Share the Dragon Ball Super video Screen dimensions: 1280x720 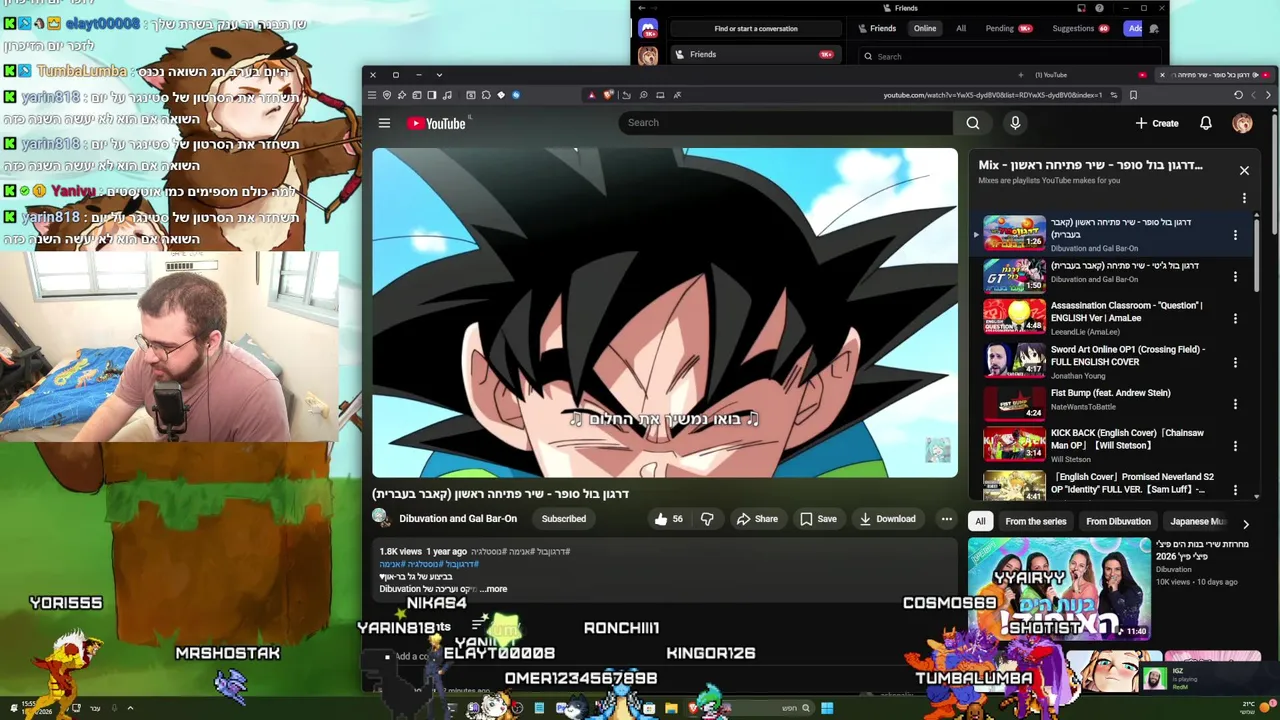757,519
